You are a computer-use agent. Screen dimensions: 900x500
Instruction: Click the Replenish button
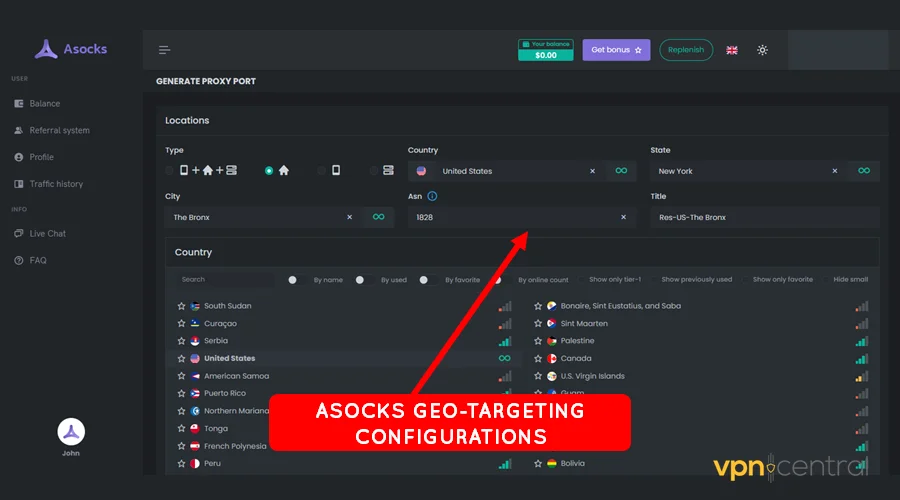pyautogui.click(x=686, y=50)
